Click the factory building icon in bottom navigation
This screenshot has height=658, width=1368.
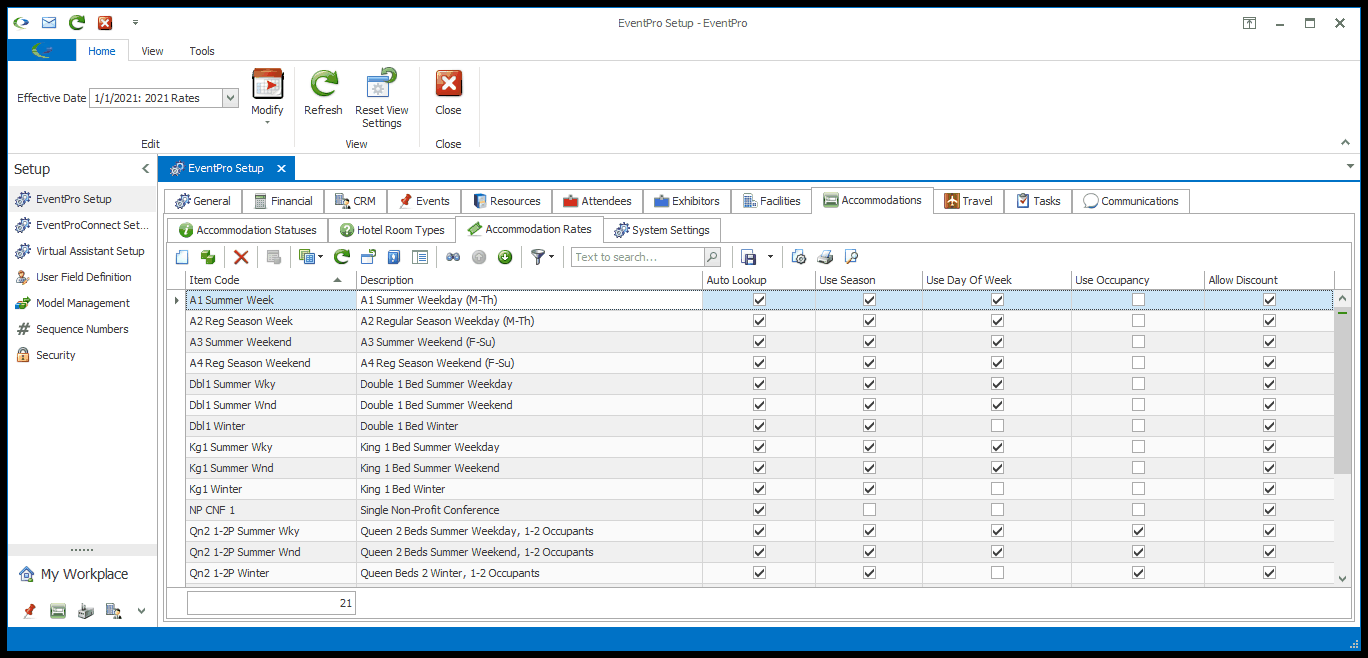pos(86,610)
